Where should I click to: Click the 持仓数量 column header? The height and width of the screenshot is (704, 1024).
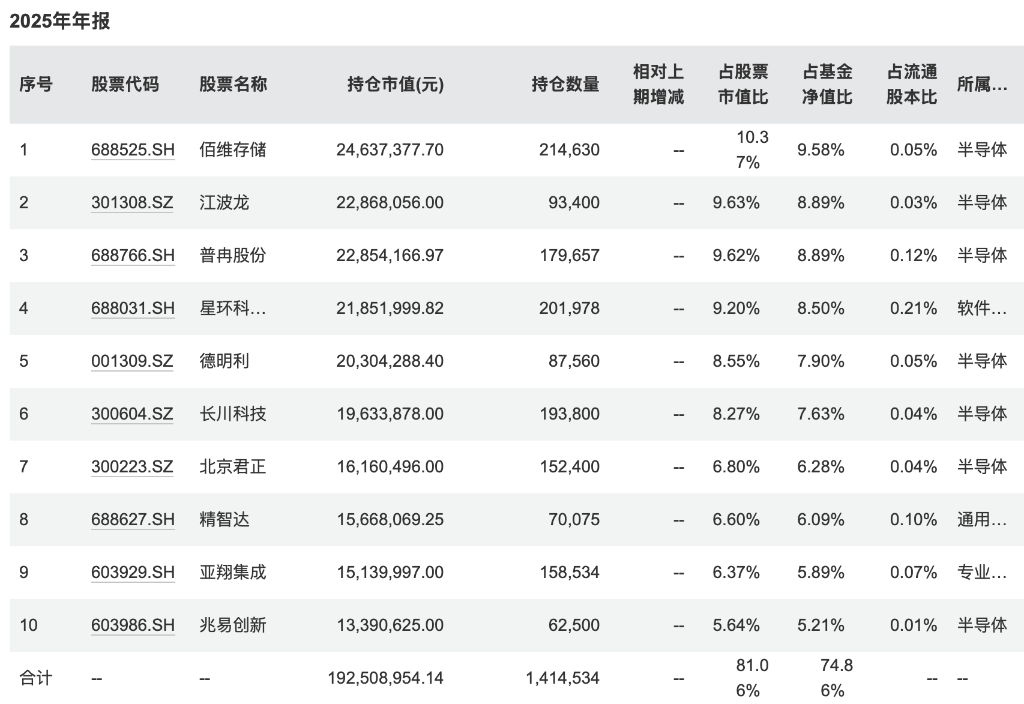565,85
